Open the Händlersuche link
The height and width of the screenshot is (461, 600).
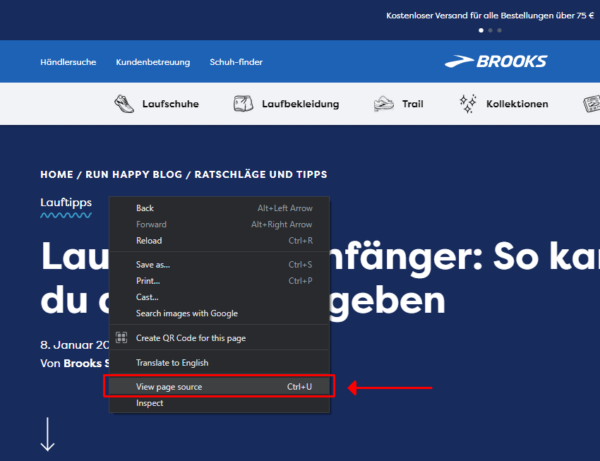coord(68,62)
